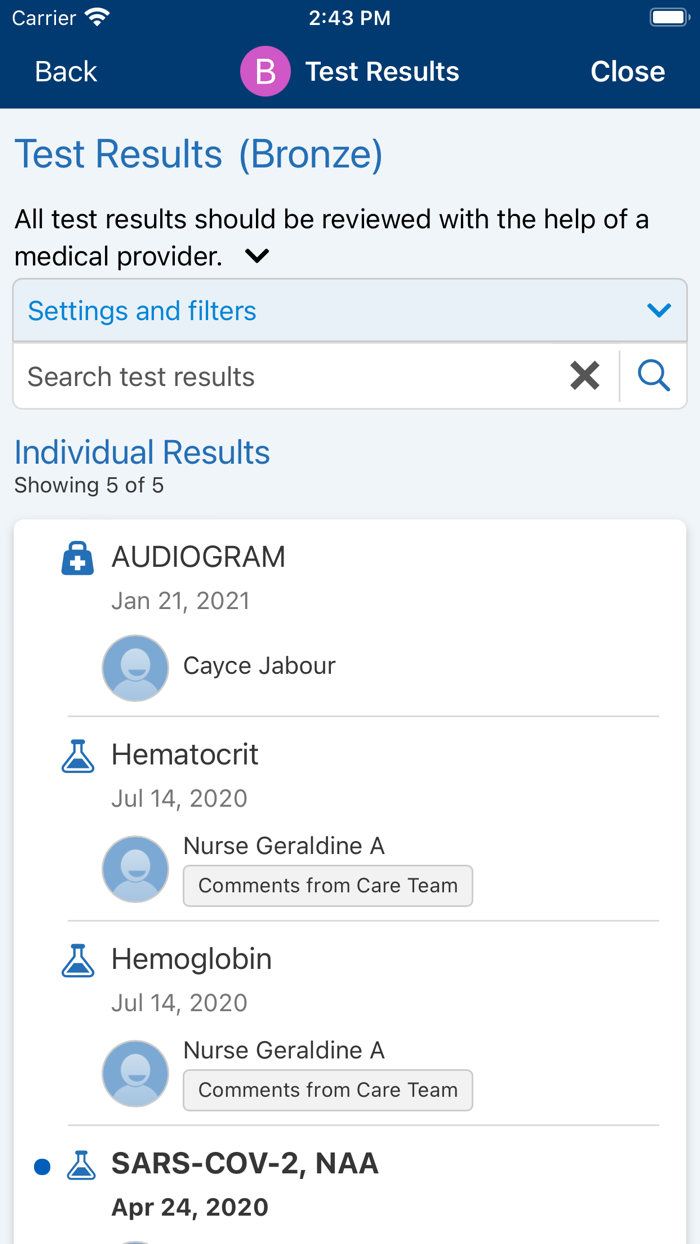700x1244 pixels.
Task: Tap the SARS-COV-2 flask icon
Action: coord(81,1165)
